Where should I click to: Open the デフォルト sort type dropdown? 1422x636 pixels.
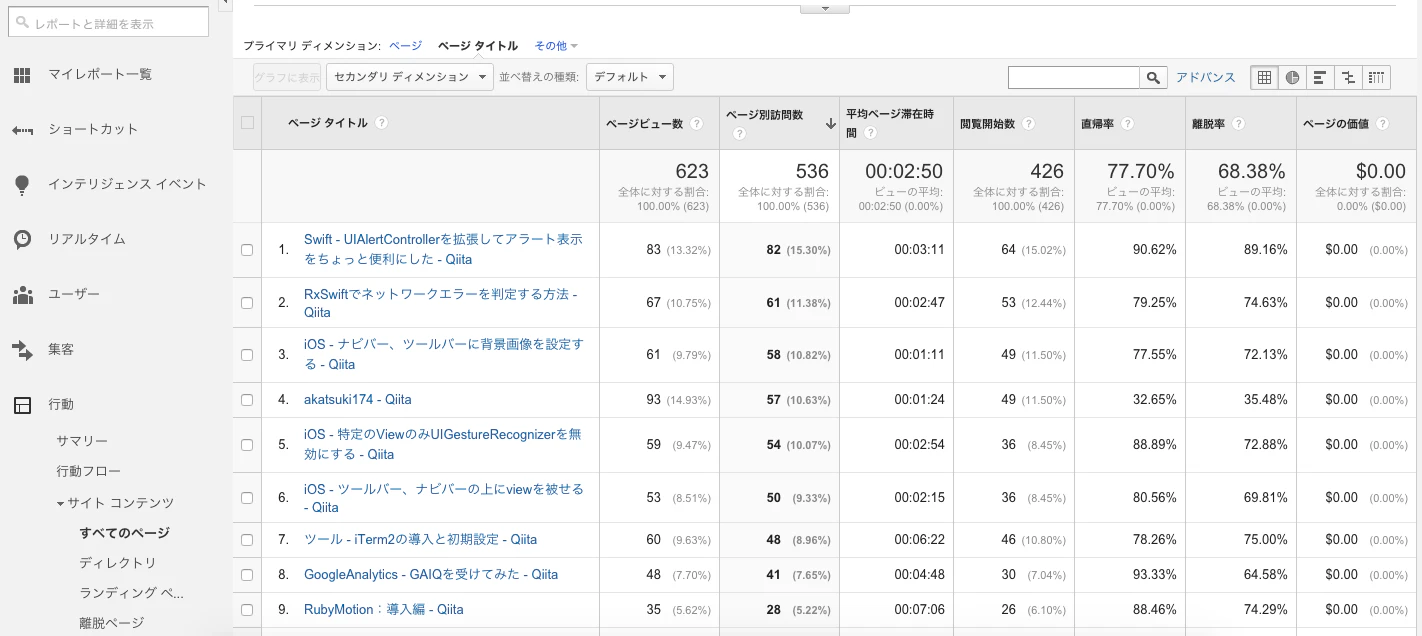pyautogui.click(x=630, y=77)
